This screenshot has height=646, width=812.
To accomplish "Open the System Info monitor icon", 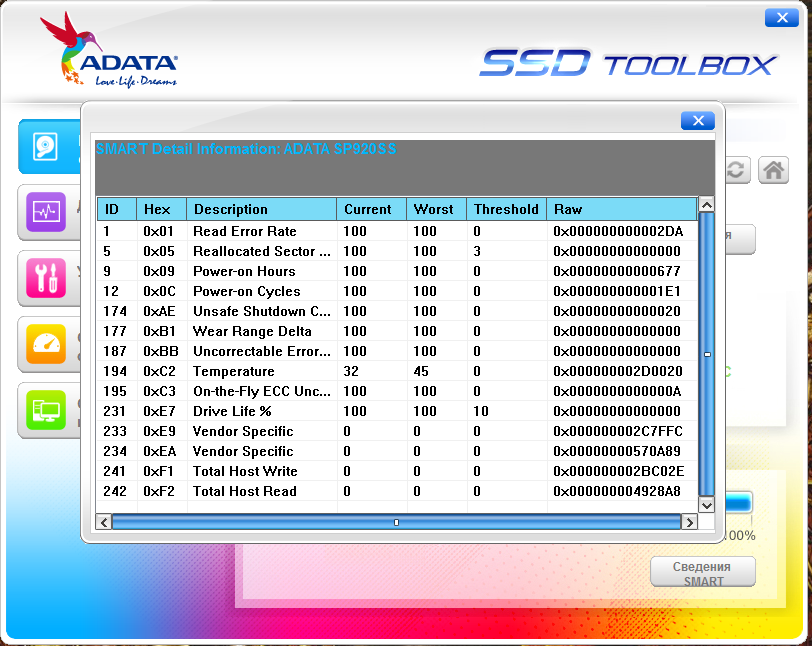I will (x=46, y=410).
